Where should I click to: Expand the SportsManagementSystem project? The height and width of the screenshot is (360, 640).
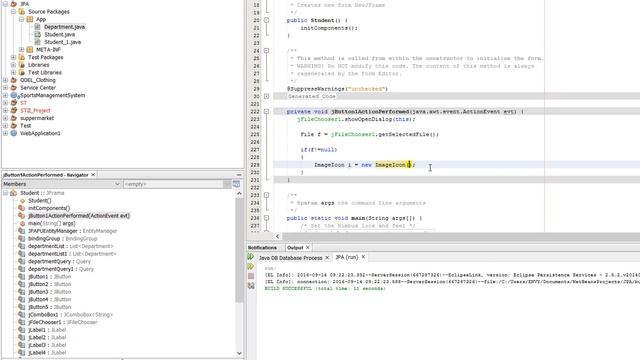[5, 95]
